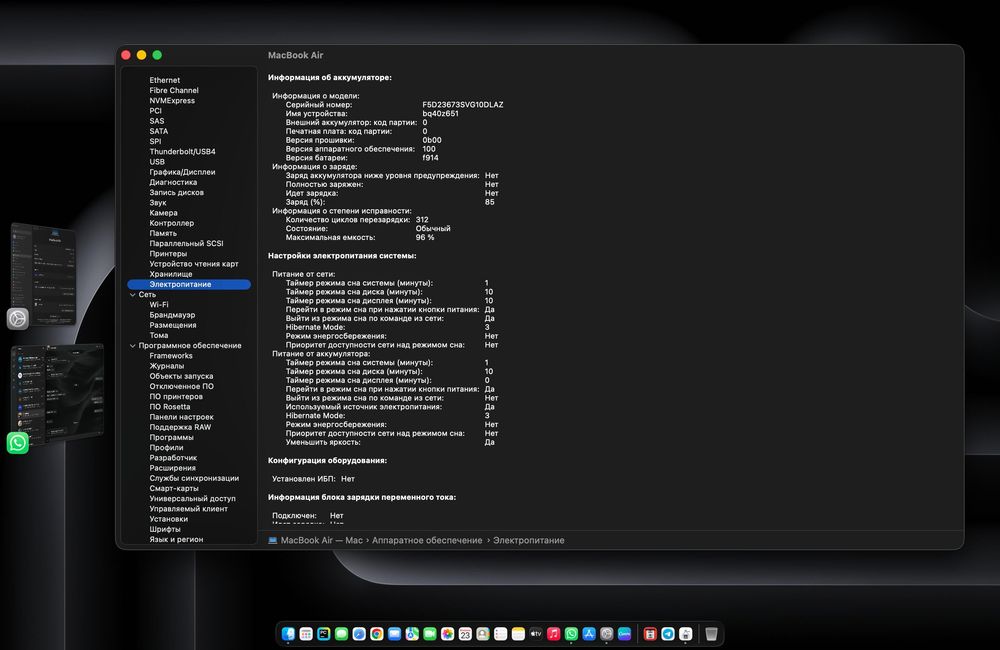Select Хранилище in the sidebar
Screen dimensions: 1000x650
(171, 274)
